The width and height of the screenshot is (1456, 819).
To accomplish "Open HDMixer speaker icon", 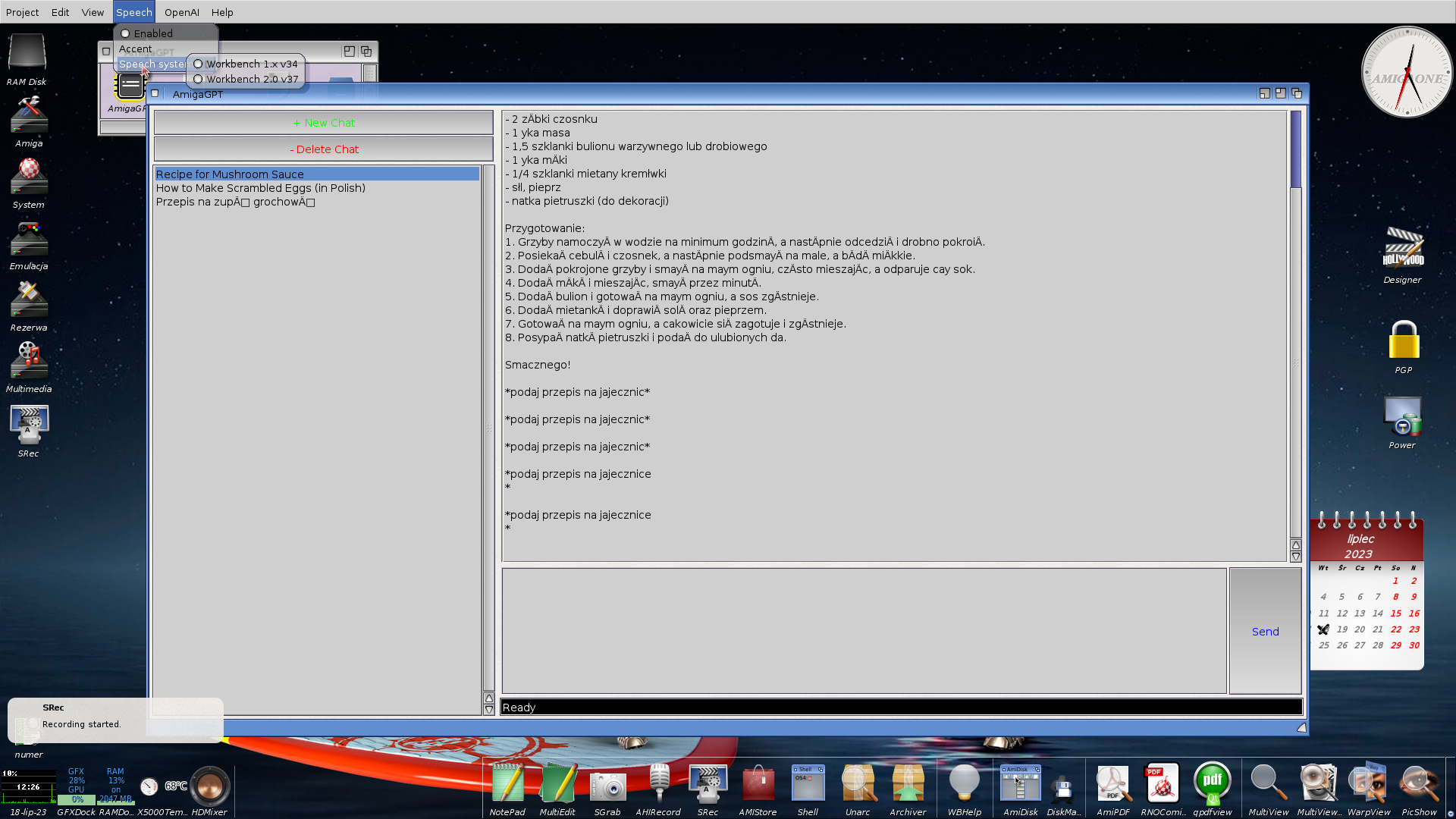I will (209, 786).
